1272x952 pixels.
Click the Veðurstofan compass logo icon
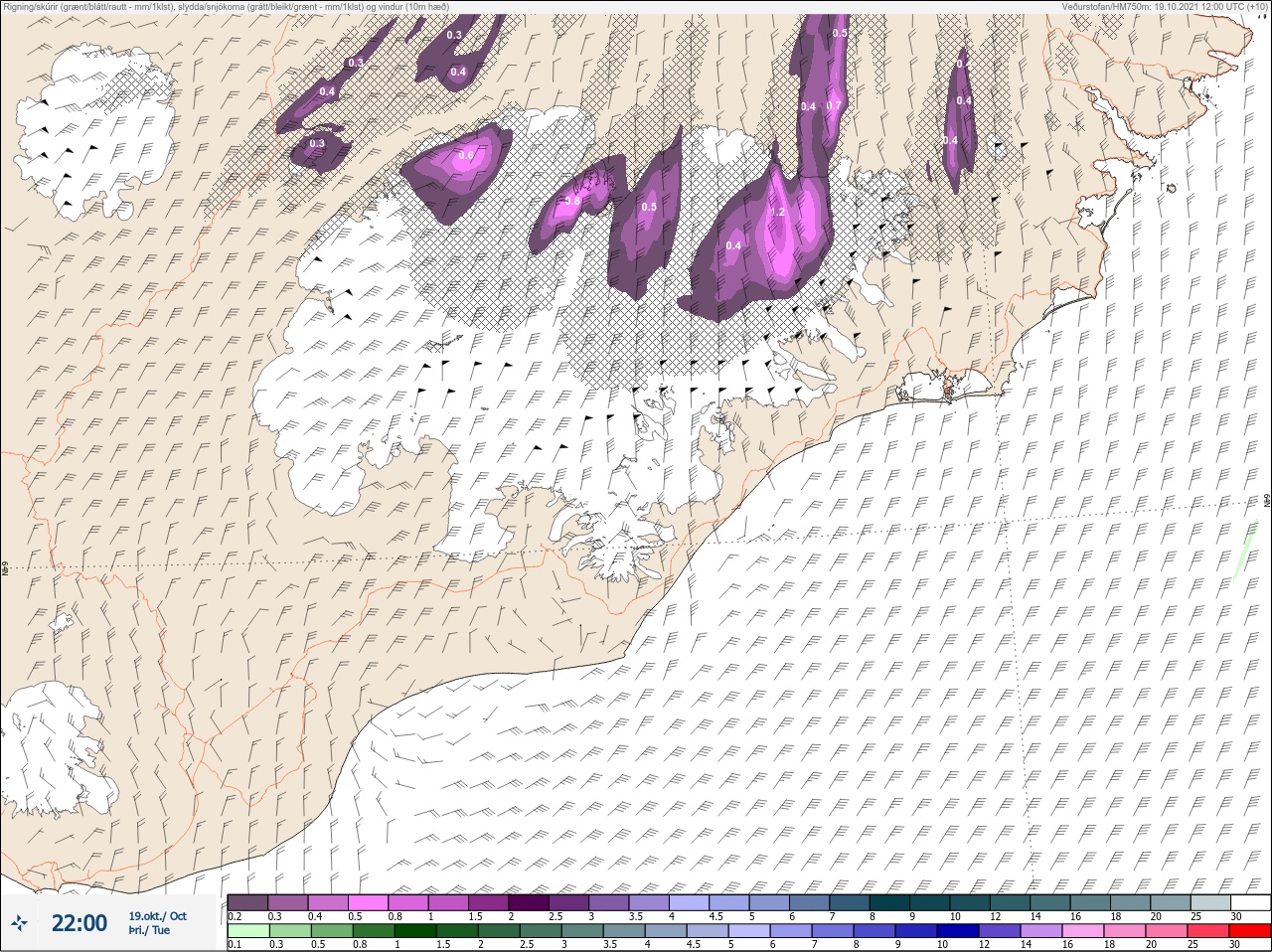point(20,923)
